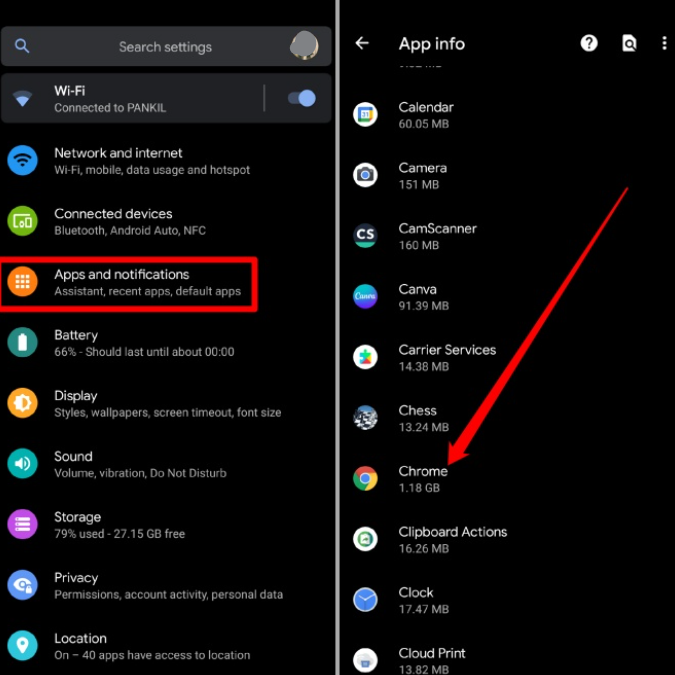Tap the Network and internet icon
The width and height of the screenshot is (675, 675).
coord(22,160)
